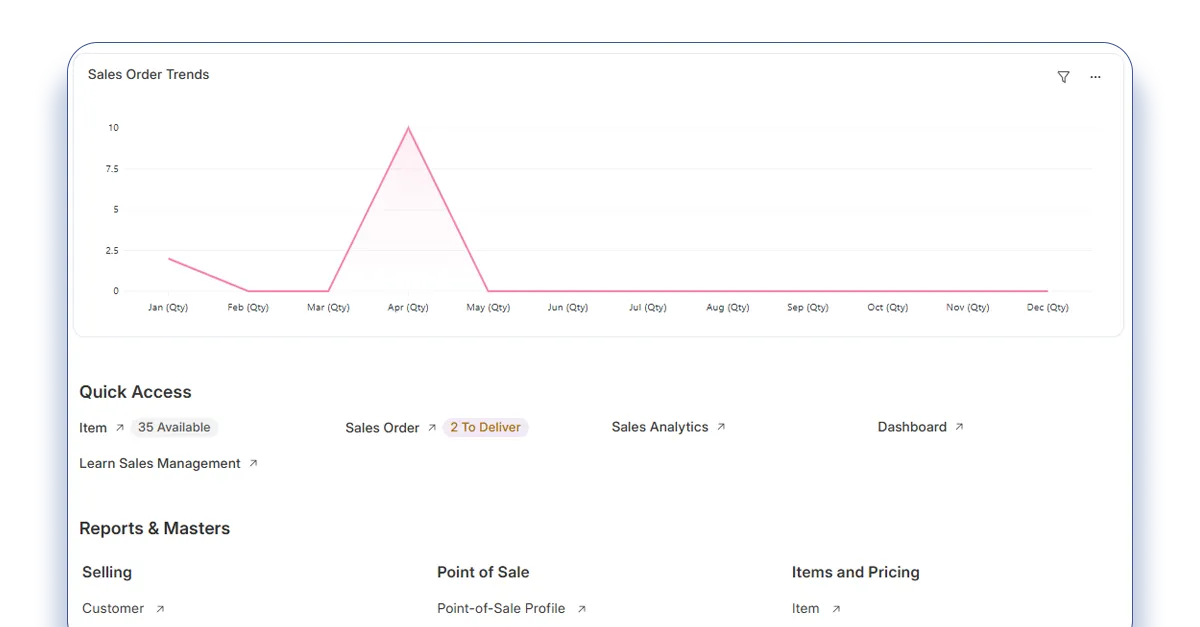This screenshot has height=627, width=1200.
Task: Click the April peak point on the chart
Action: [x=408, y=128]
